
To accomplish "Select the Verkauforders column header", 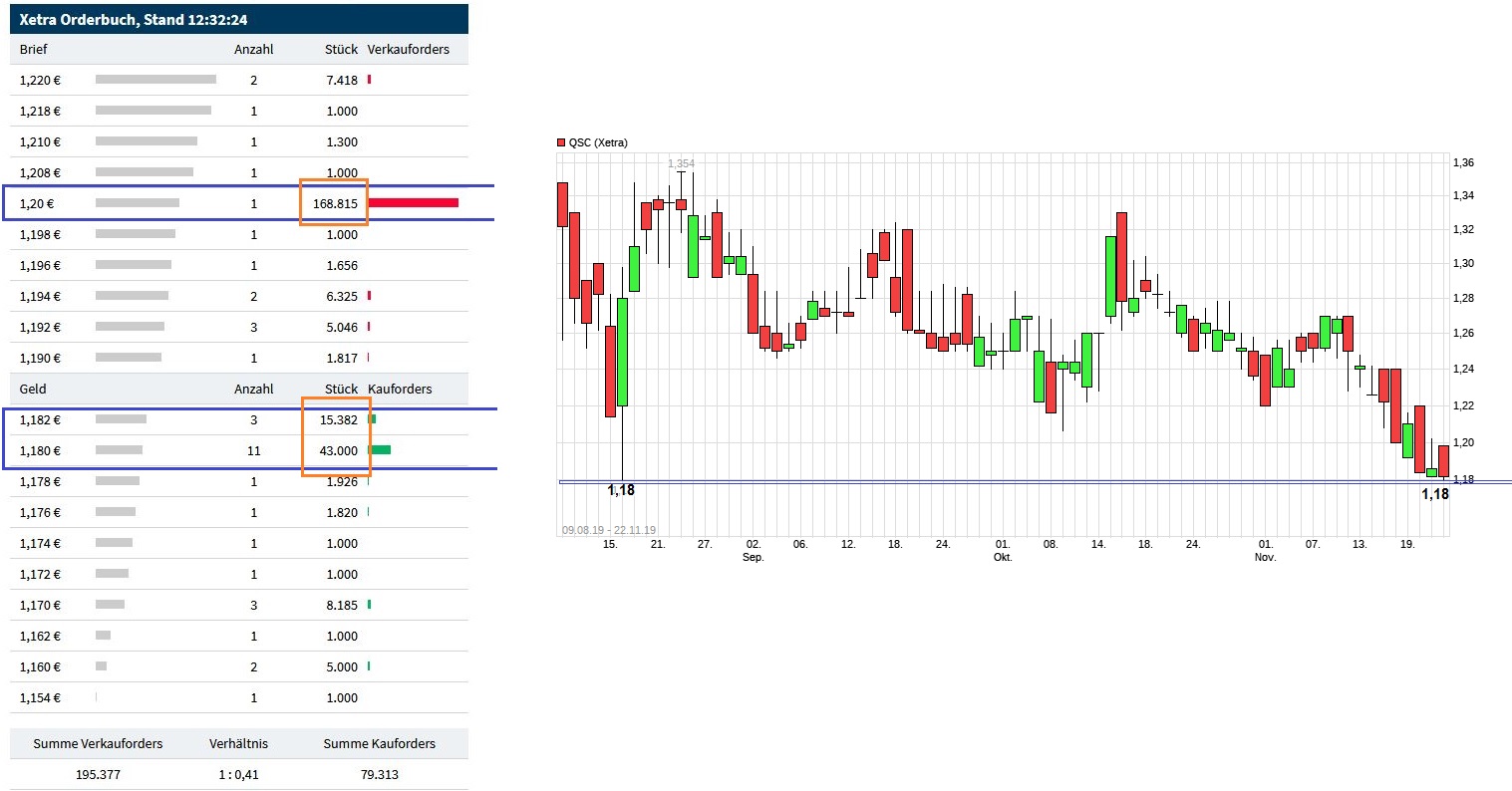I will pos(408,49).
